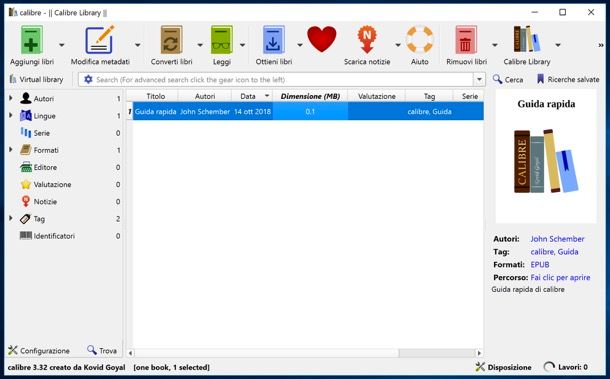Expand the Autori tree node
610x379 pixels.
tap(11, 98)
